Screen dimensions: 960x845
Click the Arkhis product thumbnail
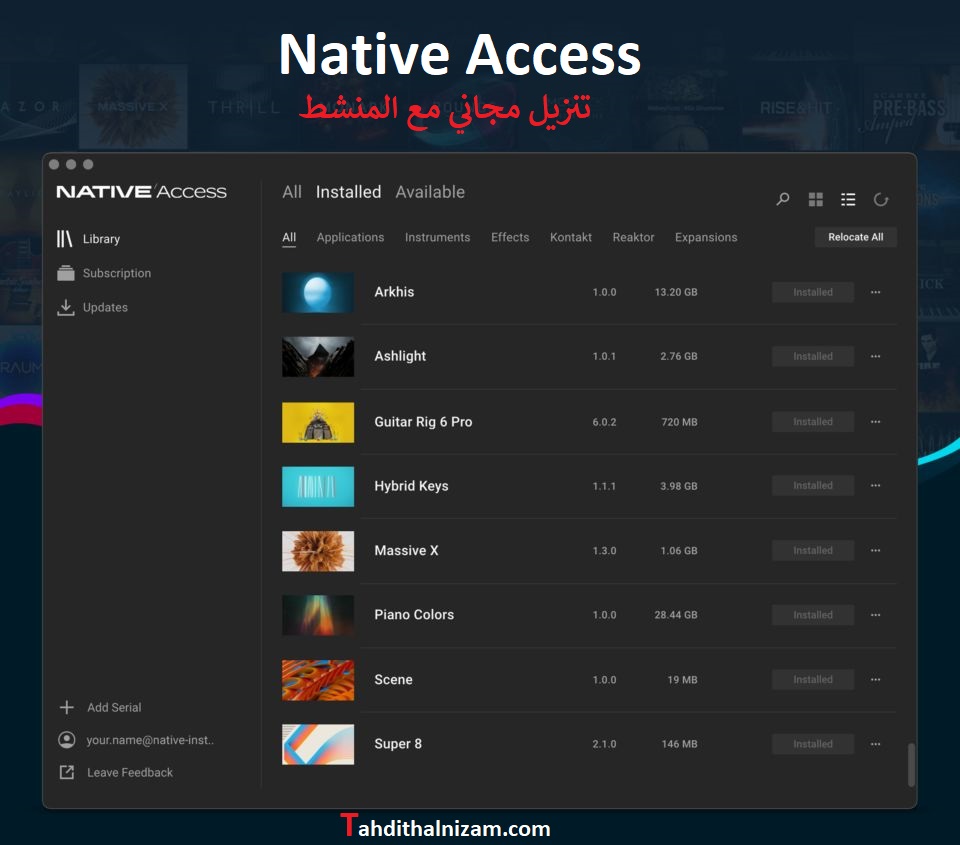click(318, 293)
